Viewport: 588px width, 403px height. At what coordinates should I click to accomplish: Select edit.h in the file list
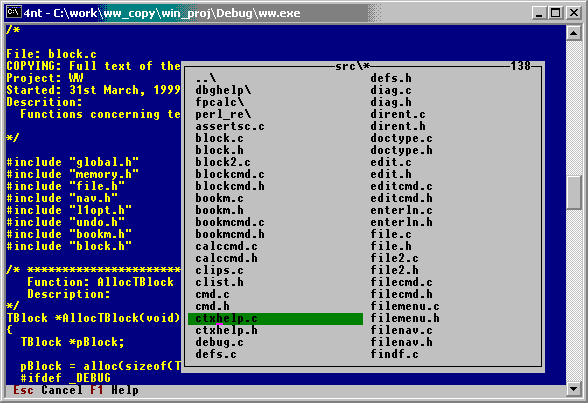point(391,174)
